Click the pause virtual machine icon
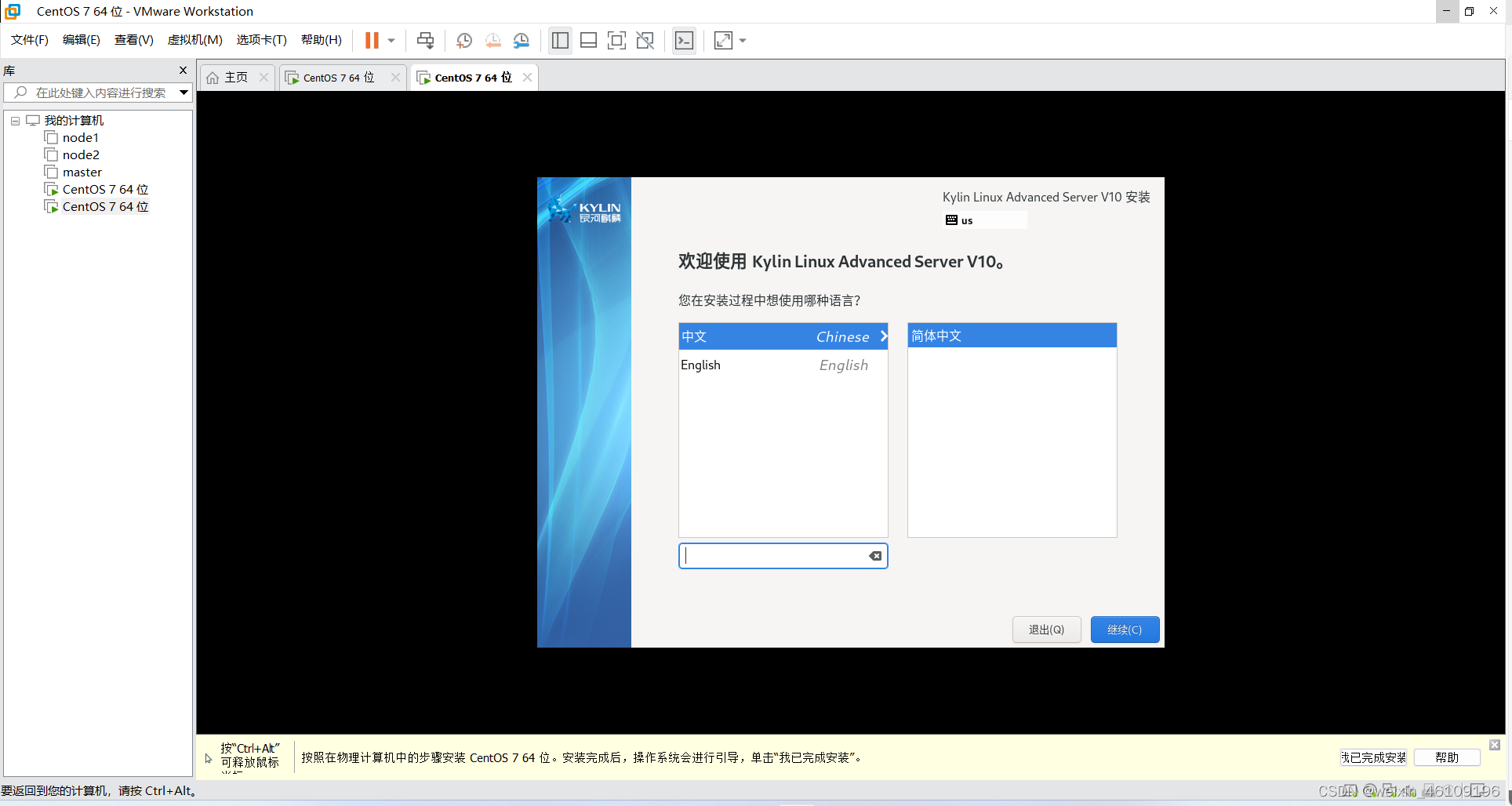The width and height of the screenshot is (1512, 806). click(372, 40)
